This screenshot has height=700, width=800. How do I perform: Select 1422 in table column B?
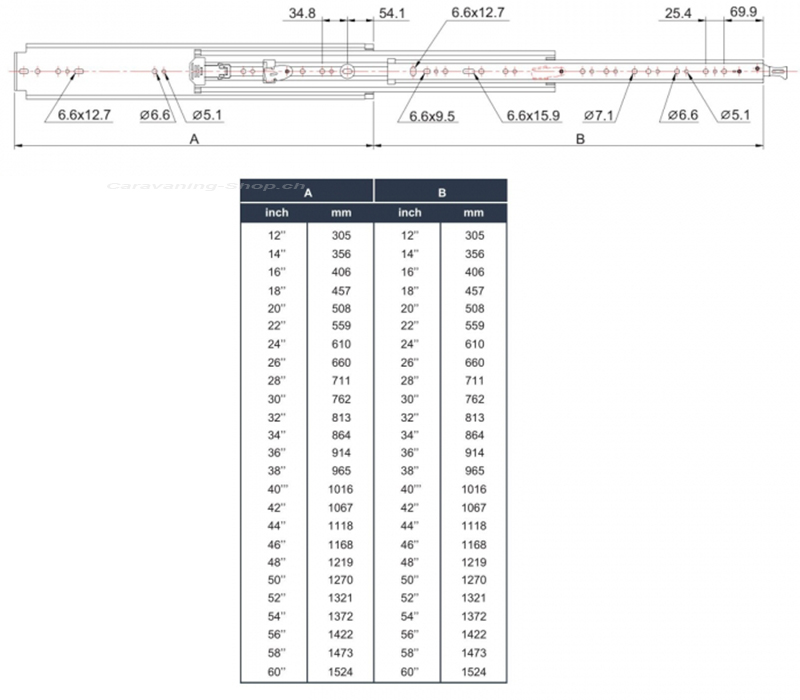coord(474,634)
